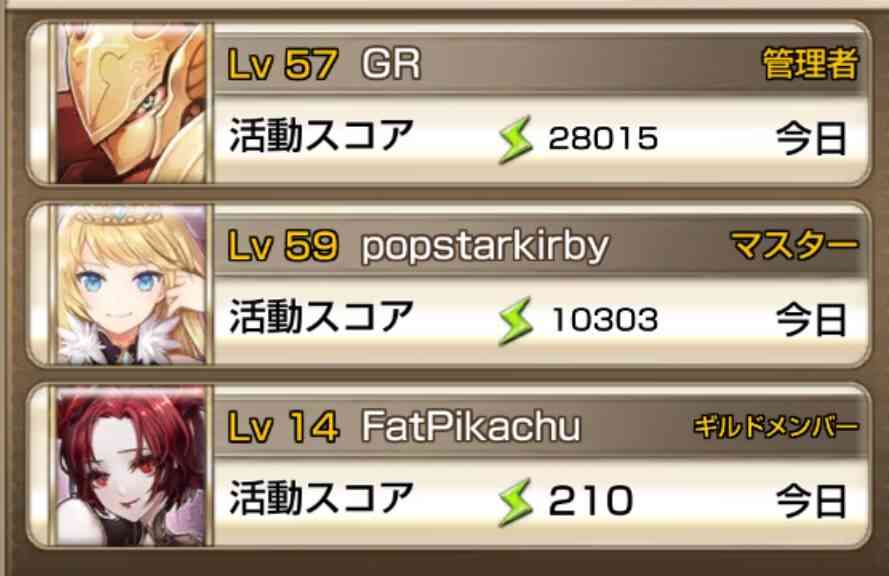Image resolution: width=889 pixels, height=576 pixels.
Task: Click the Lv 14 level text
Action: 282,427
